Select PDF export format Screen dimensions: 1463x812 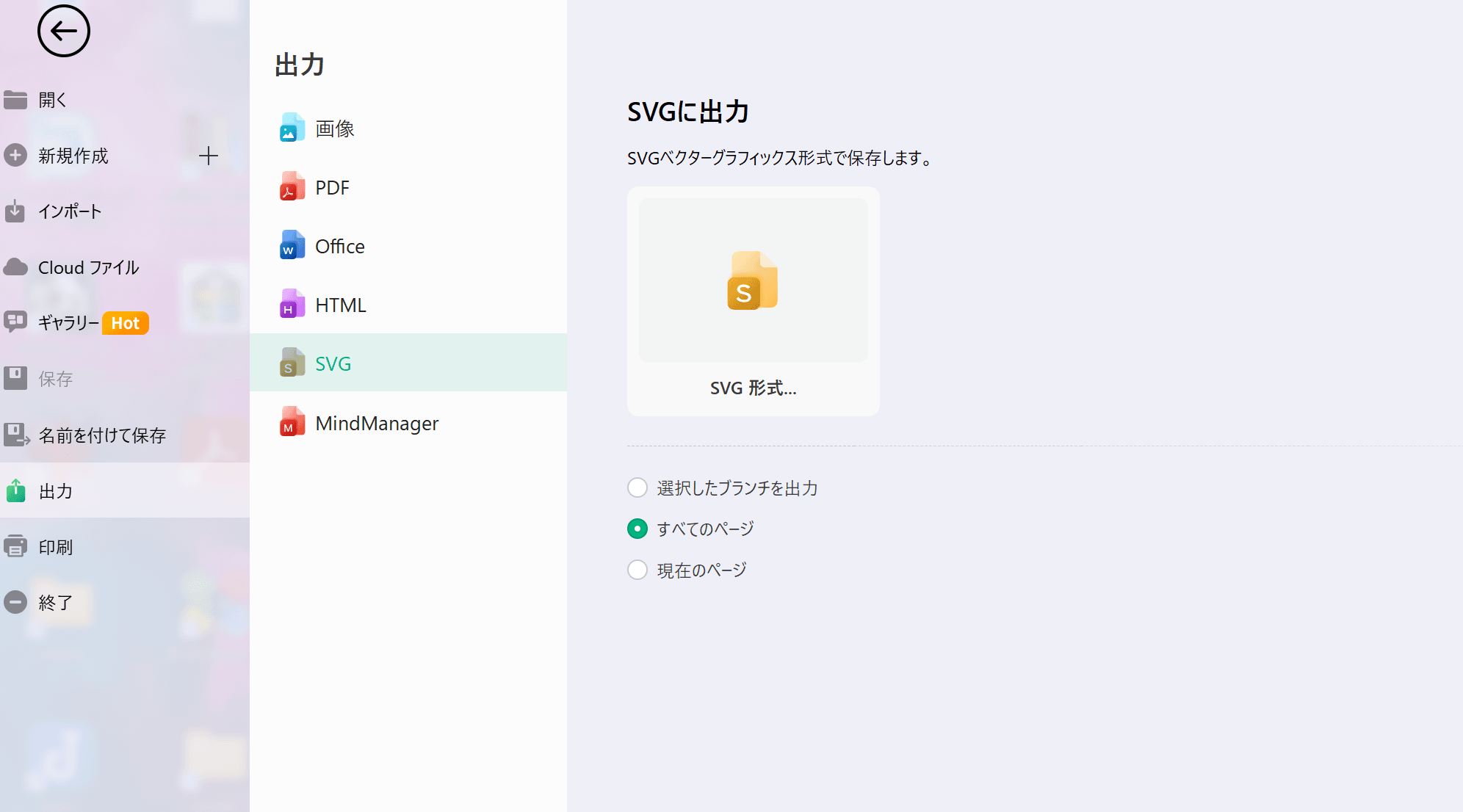(408, 187)
